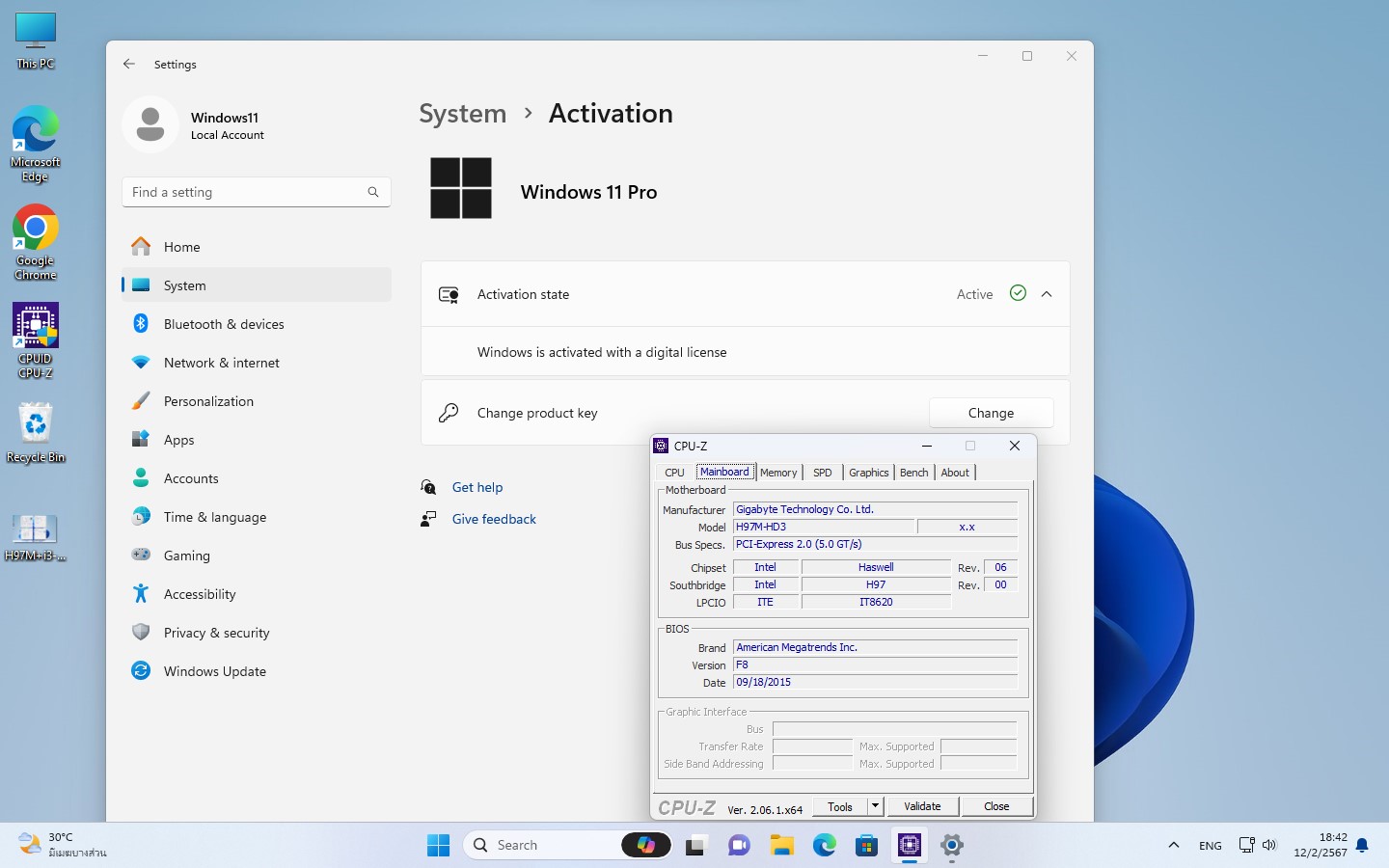Open Microsoft Edge from taskbar
1389x868 pixels.
point(824,846)
